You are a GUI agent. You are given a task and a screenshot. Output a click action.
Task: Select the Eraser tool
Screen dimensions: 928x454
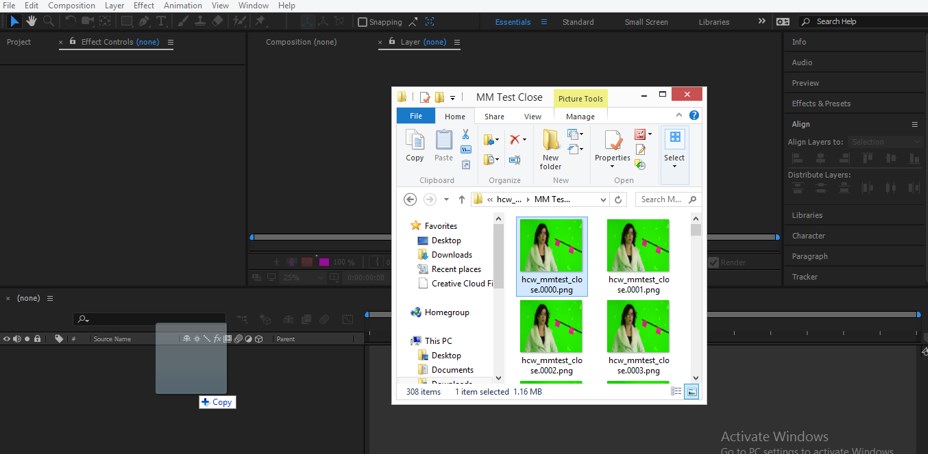218,21
